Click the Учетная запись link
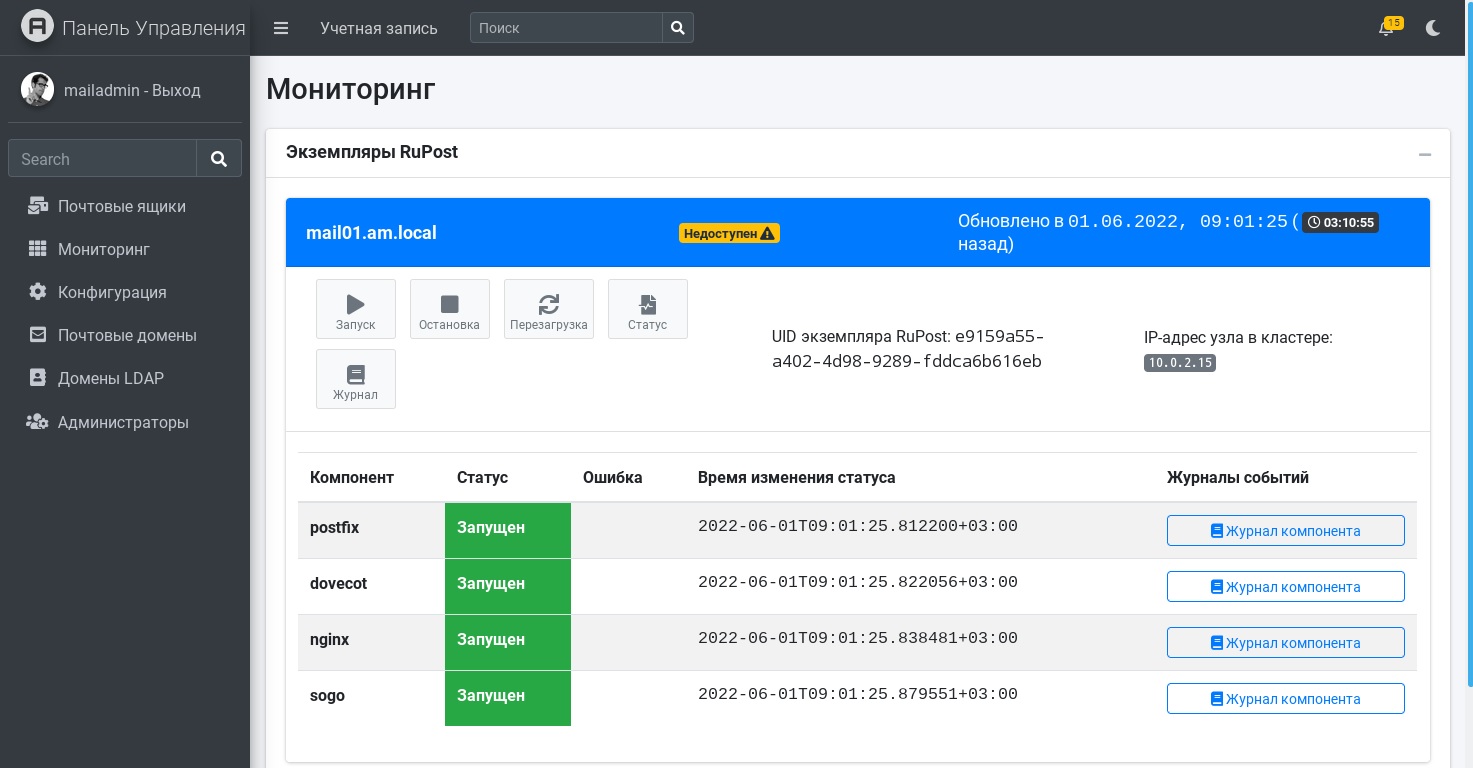Viewport: 1473px width, 768px height. [x=379, y=28]
